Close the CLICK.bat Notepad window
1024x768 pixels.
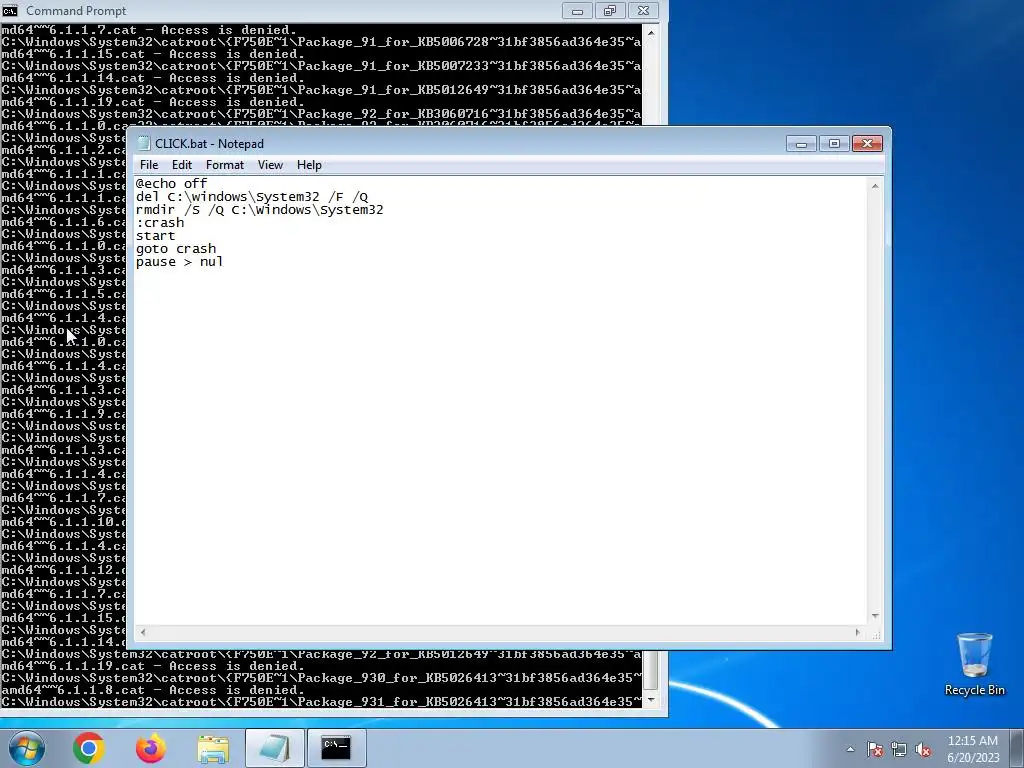pos(867,144)
